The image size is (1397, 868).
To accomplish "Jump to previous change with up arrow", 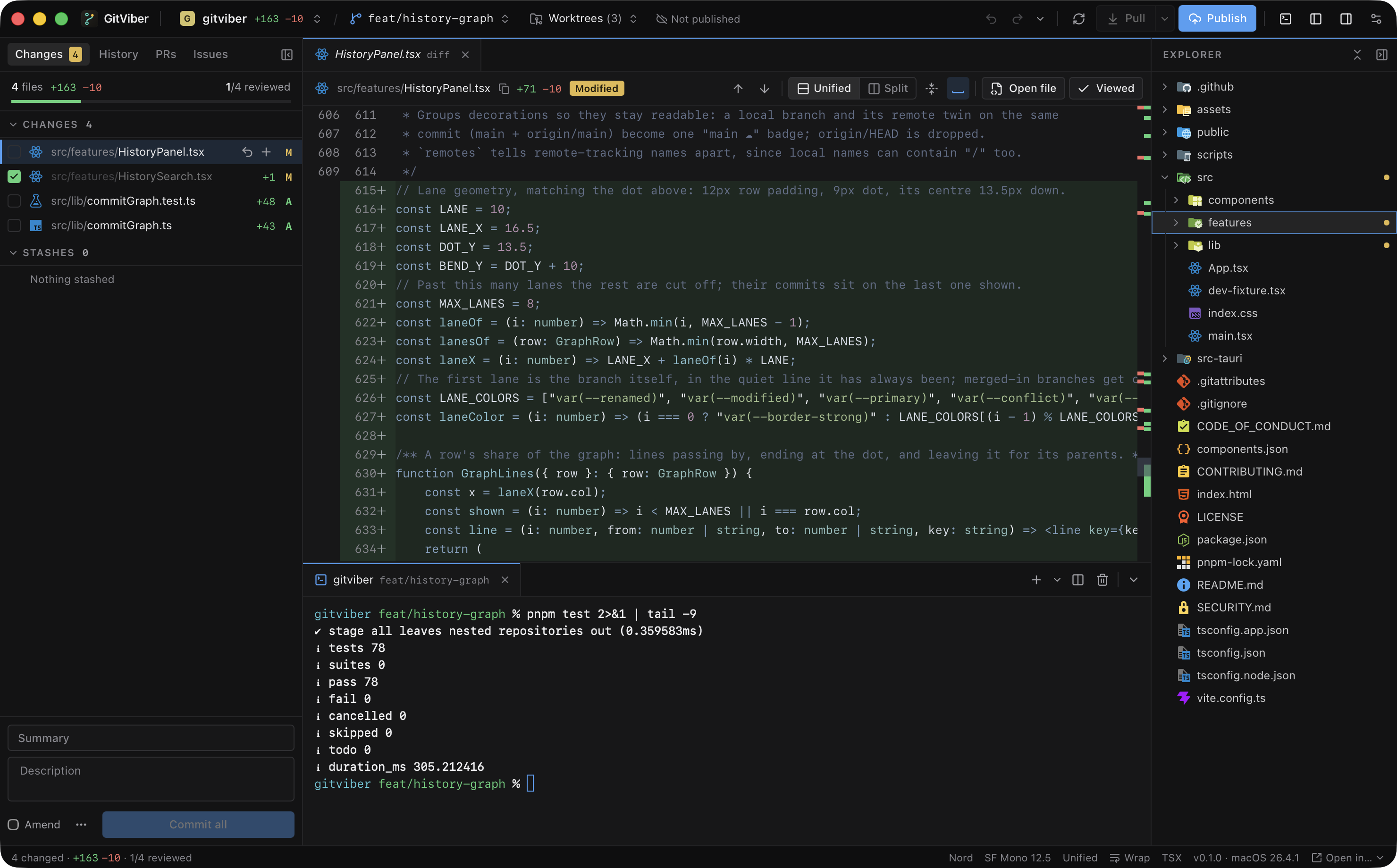I will (x=738, y=88).
